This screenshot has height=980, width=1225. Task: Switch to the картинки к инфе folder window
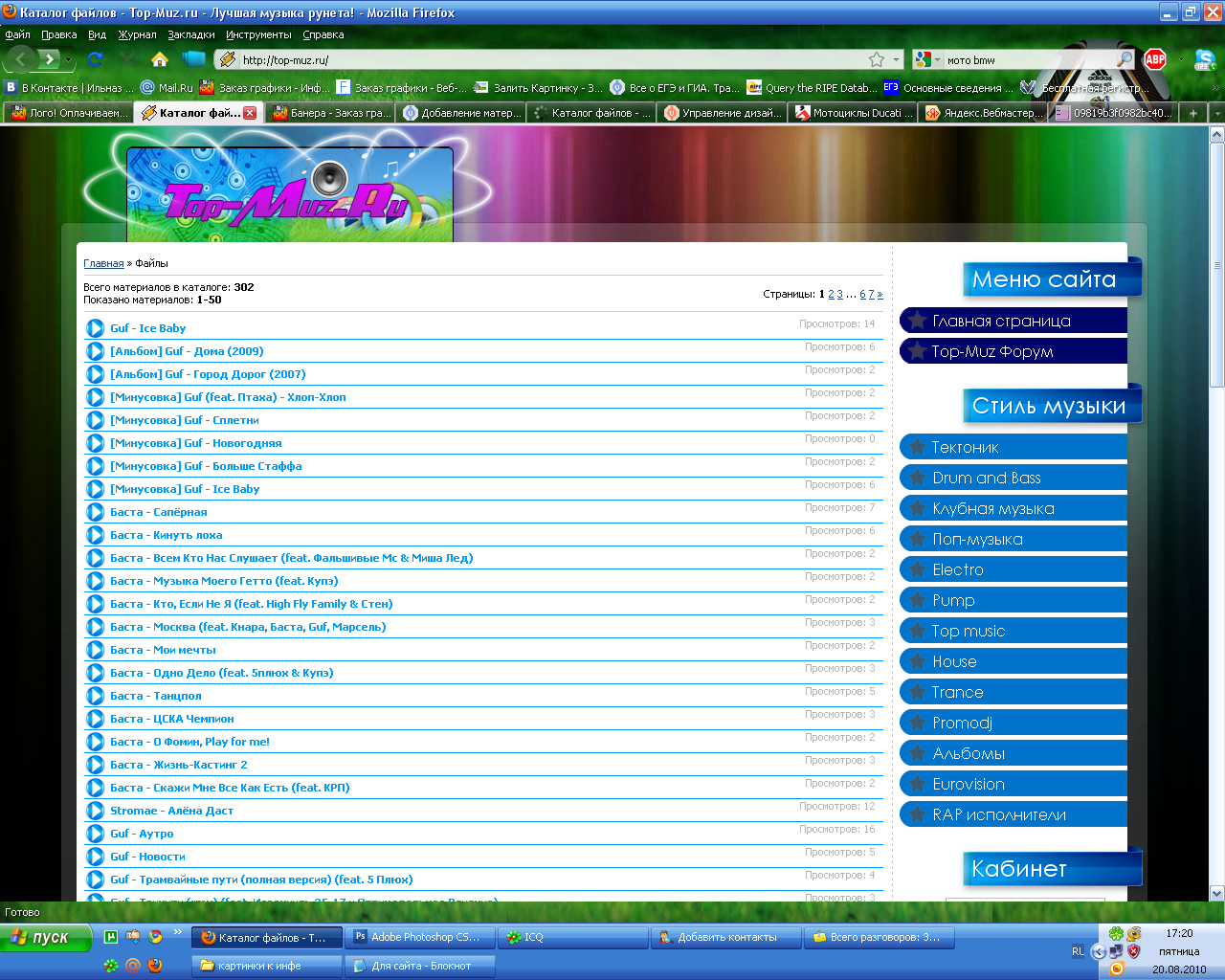(267, 966)
